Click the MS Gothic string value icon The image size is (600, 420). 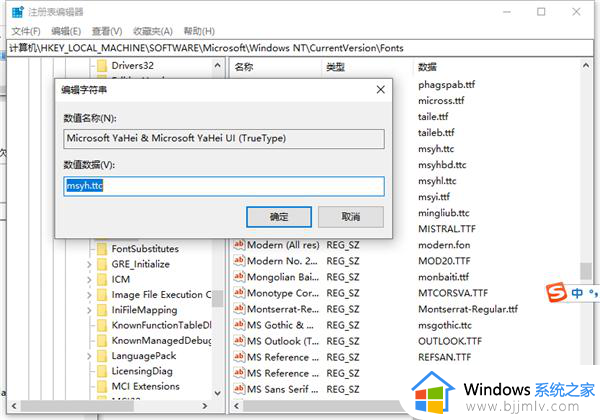[x=239, y=325]
